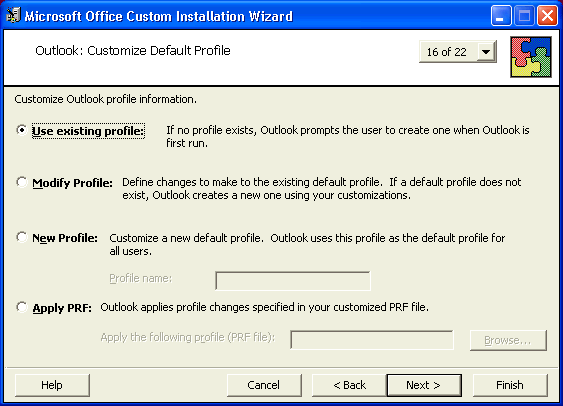Select the New Profile radio button
The width and height of the screenshot is (563, 406).
click(x=22, y=237)
